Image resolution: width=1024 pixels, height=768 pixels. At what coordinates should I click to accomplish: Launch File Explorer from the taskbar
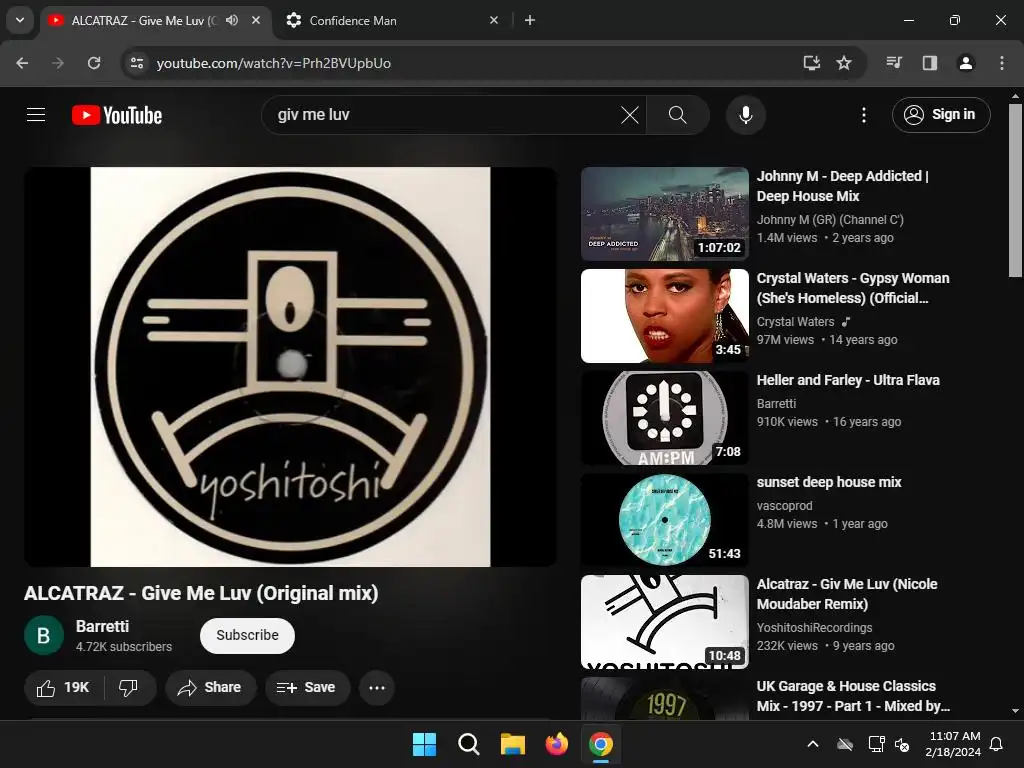(513, 744)
